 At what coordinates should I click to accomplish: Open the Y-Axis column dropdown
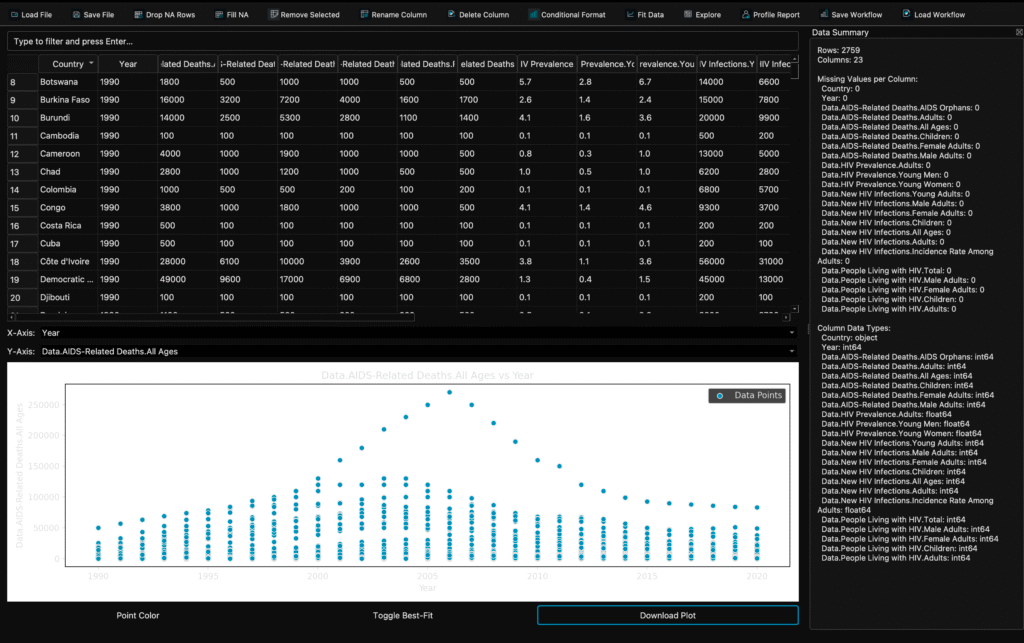[x=418, y=351]
